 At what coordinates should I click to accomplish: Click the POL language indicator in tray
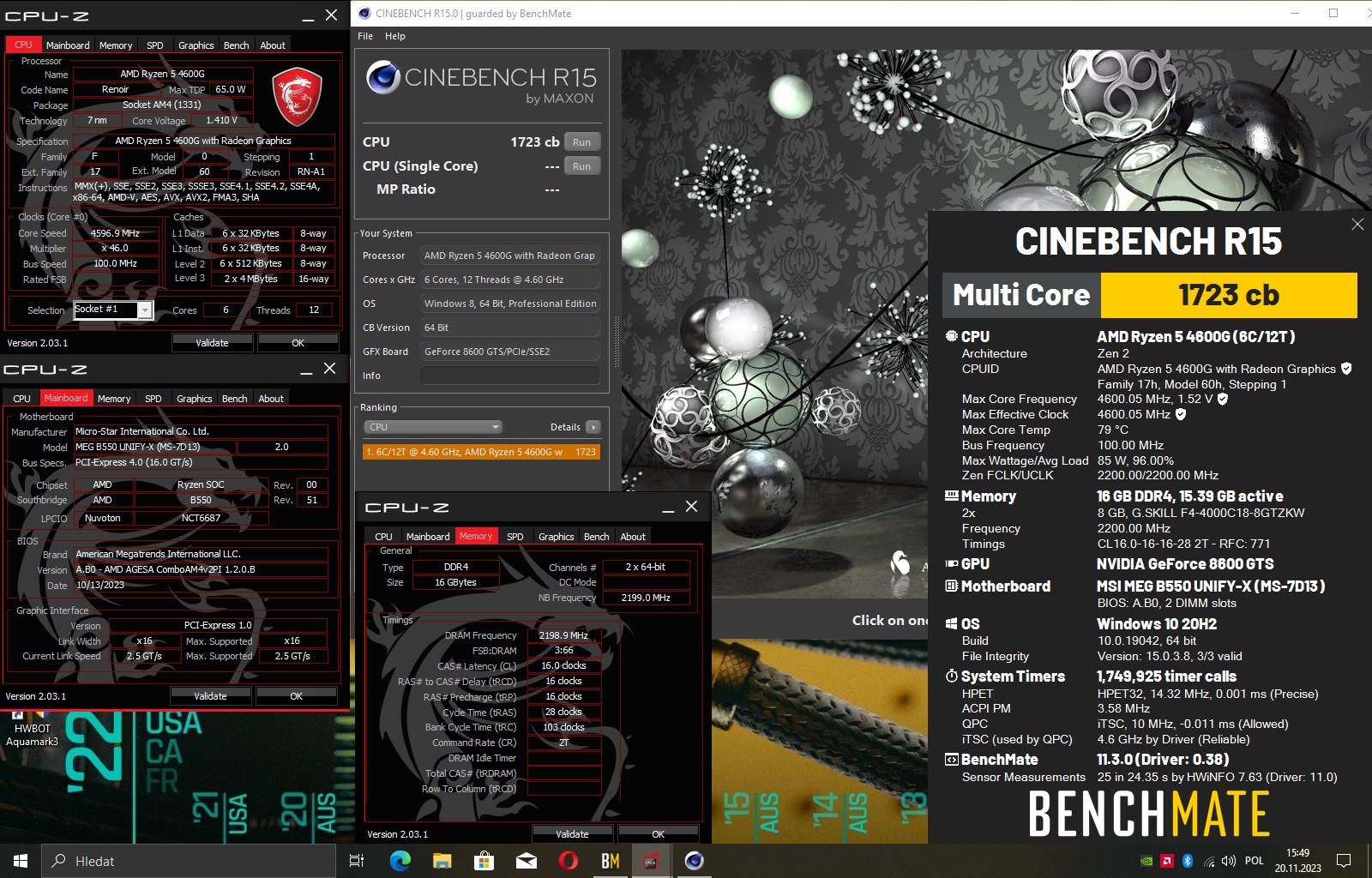(x=1255, y=861)
